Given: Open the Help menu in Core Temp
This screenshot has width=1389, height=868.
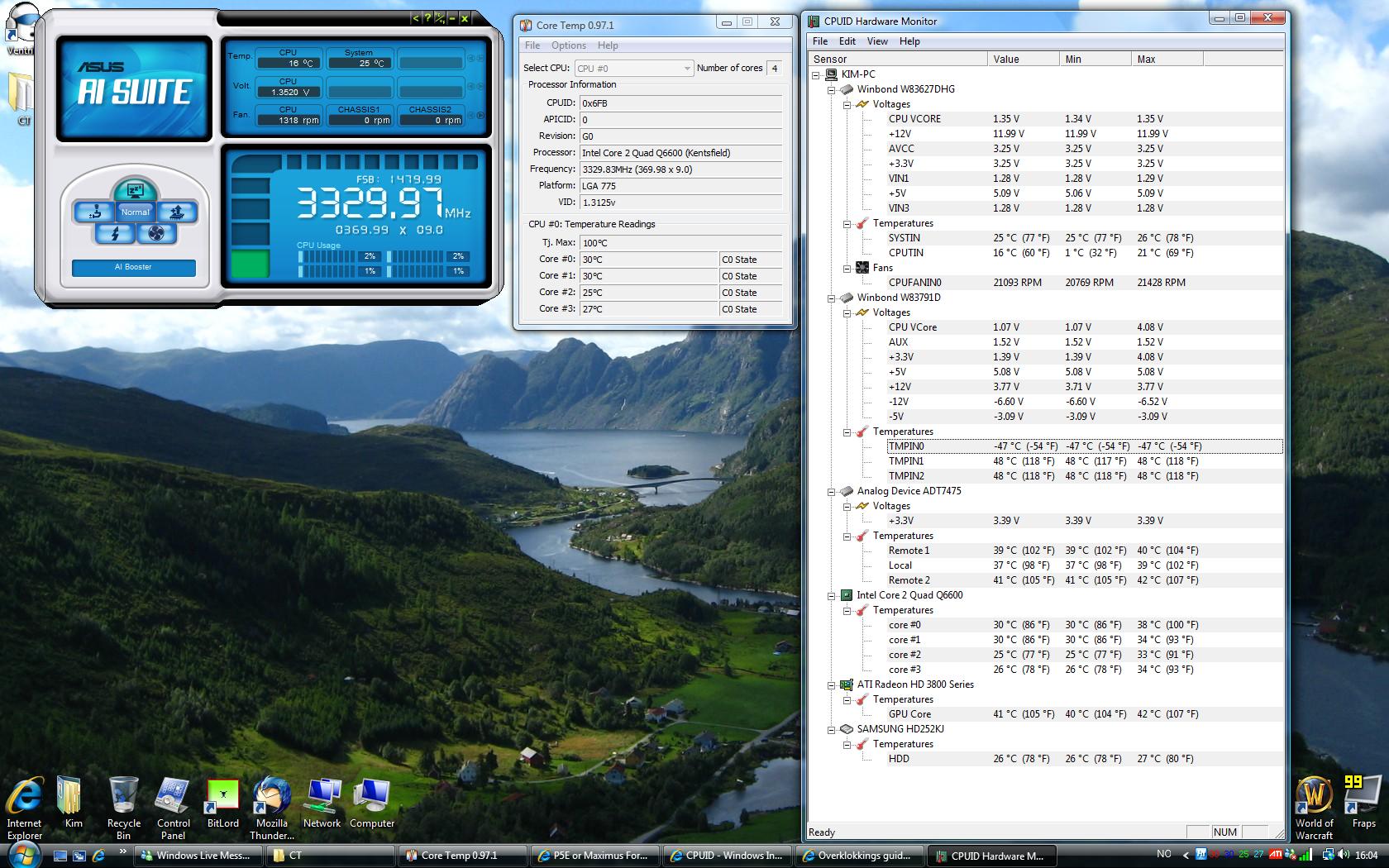Looking at the screenshot, I should click(x=608, y=45).
